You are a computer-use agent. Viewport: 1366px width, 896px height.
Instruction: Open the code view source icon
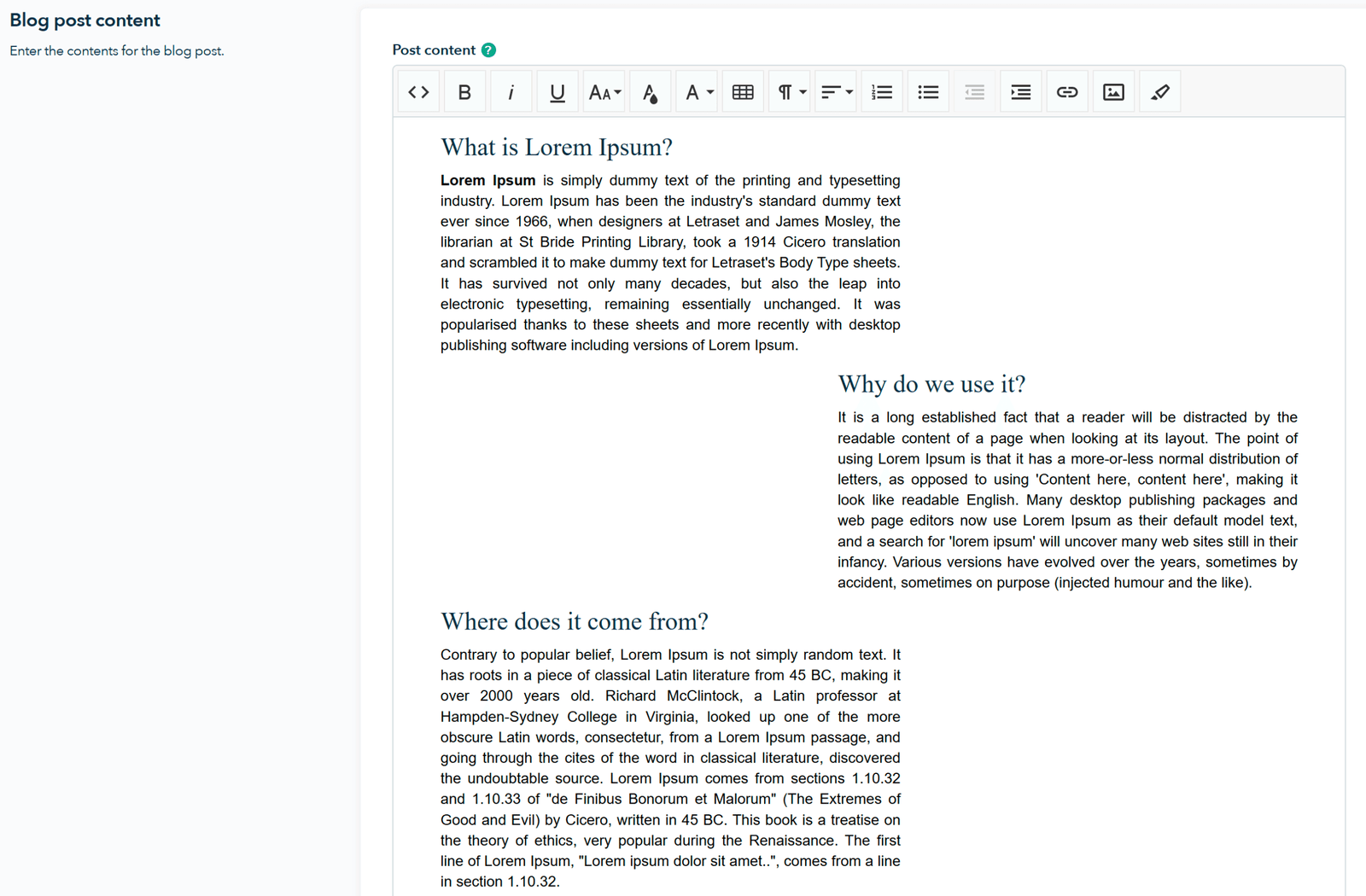[x=418, y=92]
